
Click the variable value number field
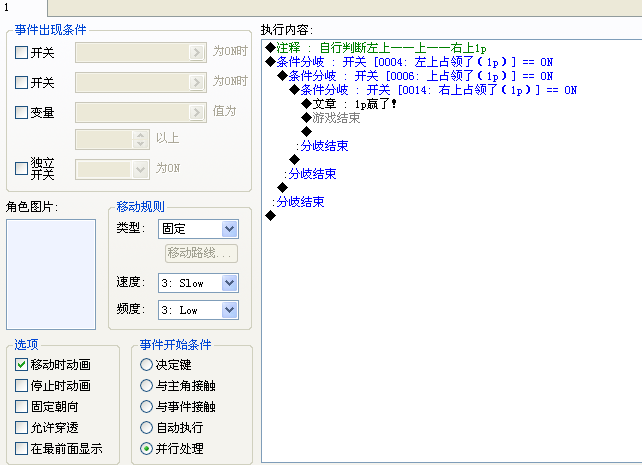104,139
